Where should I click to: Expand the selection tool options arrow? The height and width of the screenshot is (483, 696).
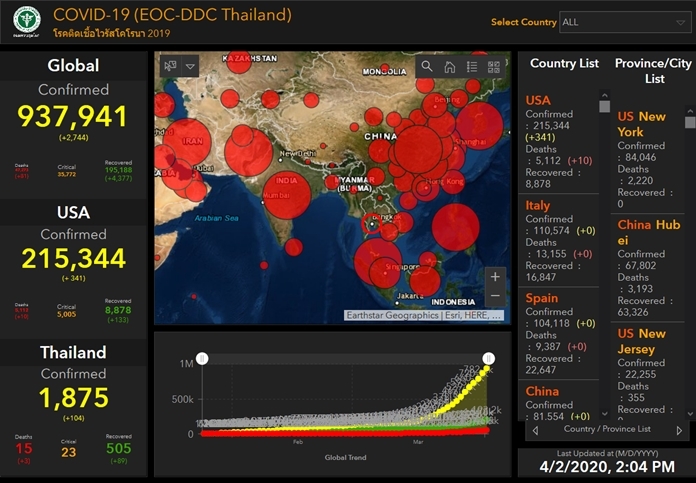190,67
